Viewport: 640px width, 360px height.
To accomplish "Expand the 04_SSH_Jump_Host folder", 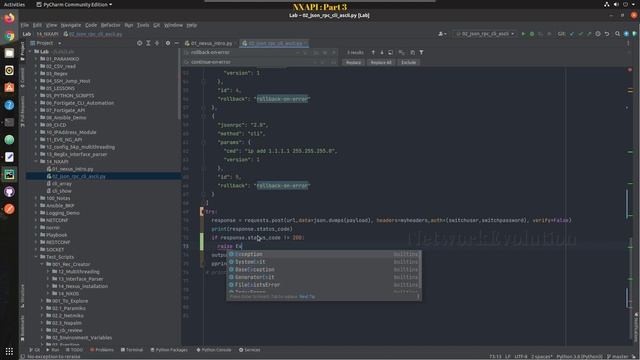I will pos(36,81).
